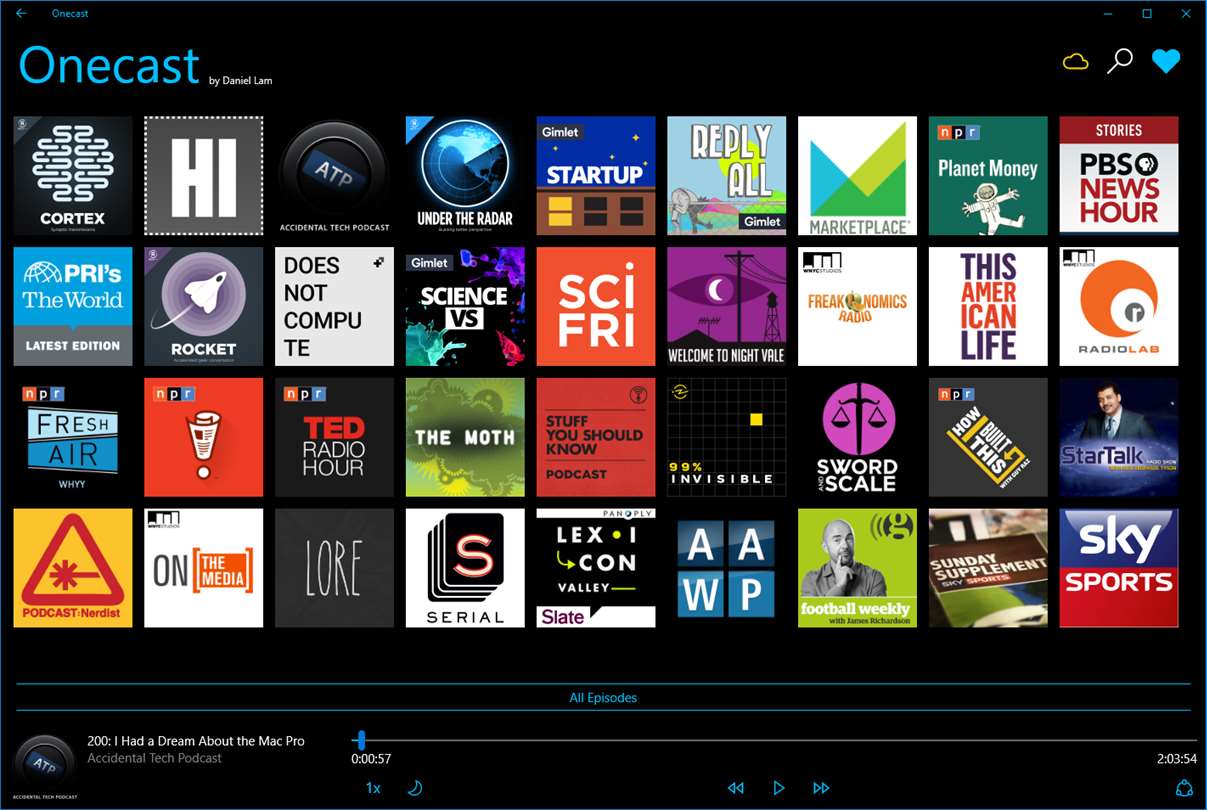Click 'Accidental Tech Podcast' label in player bar
Screen dimensions: 1207x810
155,758
